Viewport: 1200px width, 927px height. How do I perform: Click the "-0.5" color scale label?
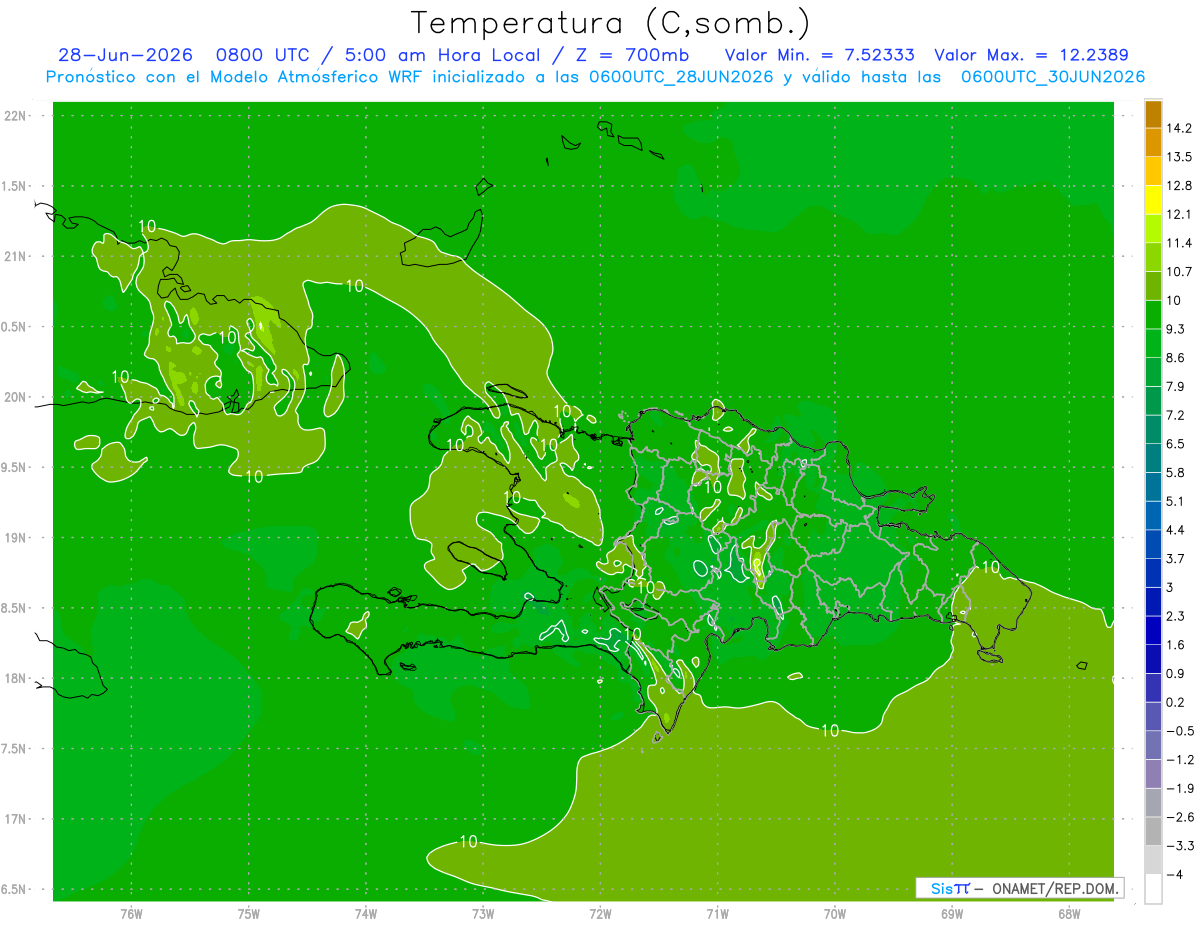point(1179,731)
